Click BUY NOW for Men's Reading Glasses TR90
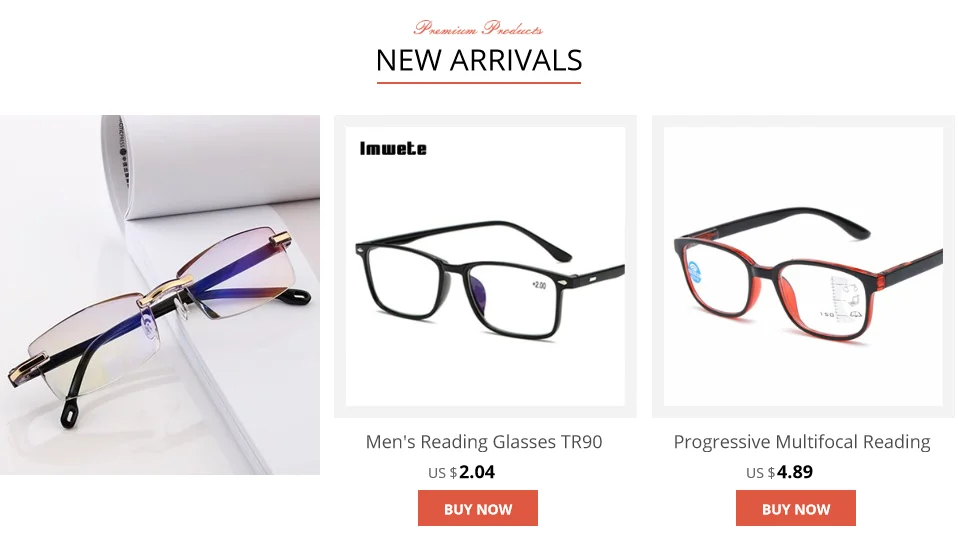The height and width of the screenshot is (550, 958). [x=478, y=508]
